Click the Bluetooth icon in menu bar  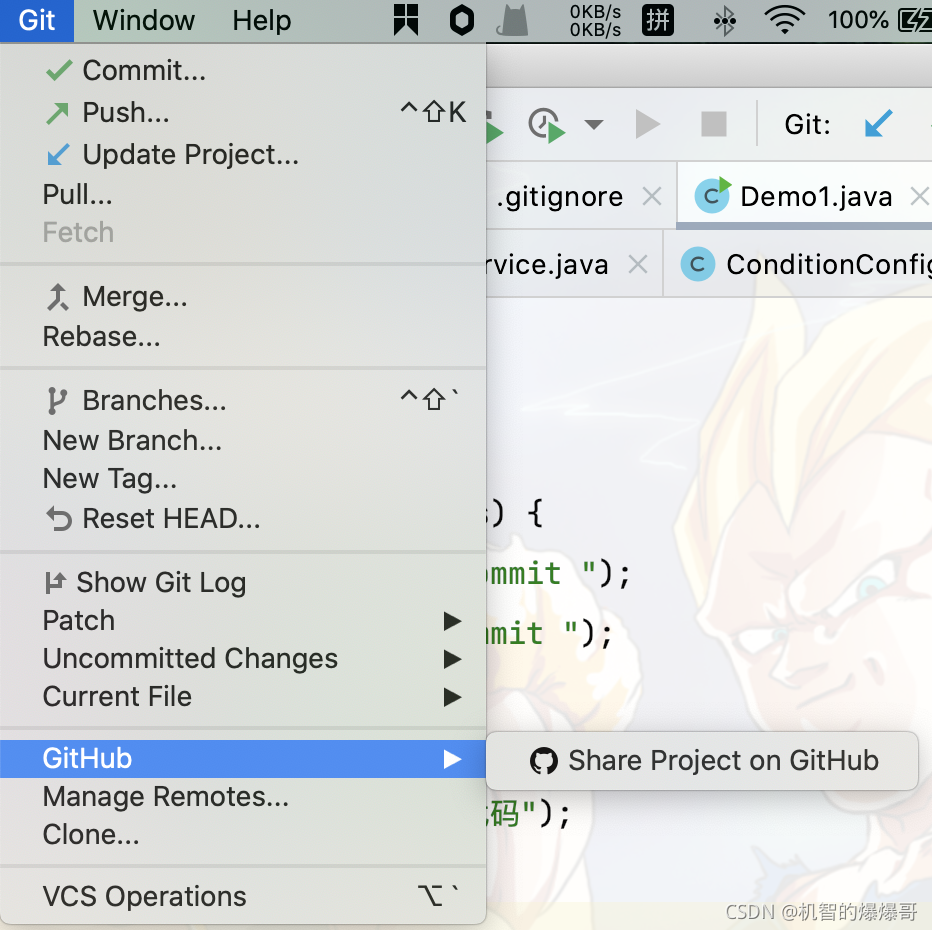coord(725,21)
